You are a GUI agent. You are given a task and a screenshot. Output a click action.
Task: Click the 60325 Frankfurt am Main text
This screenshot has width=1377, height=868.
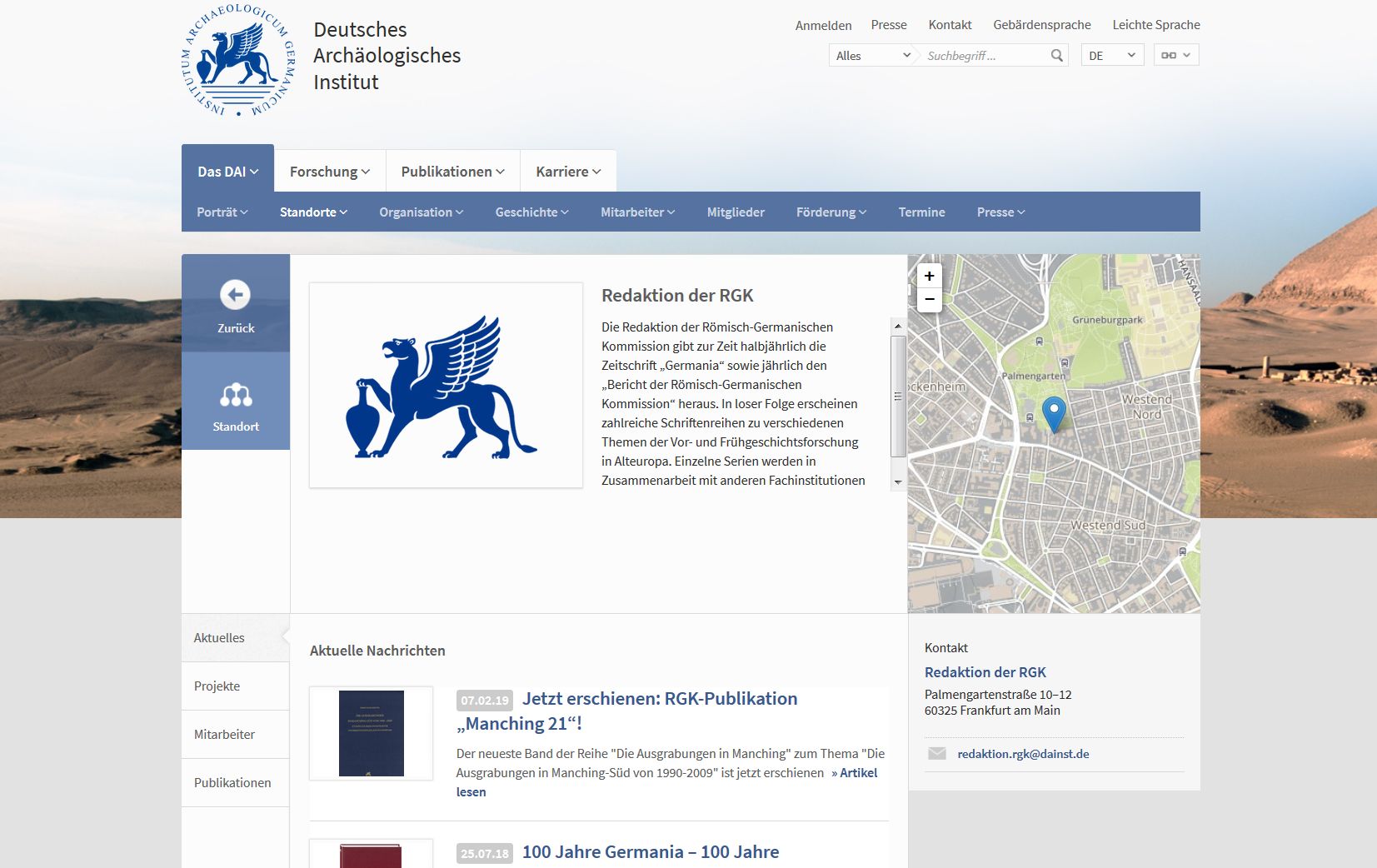point(992,711)
